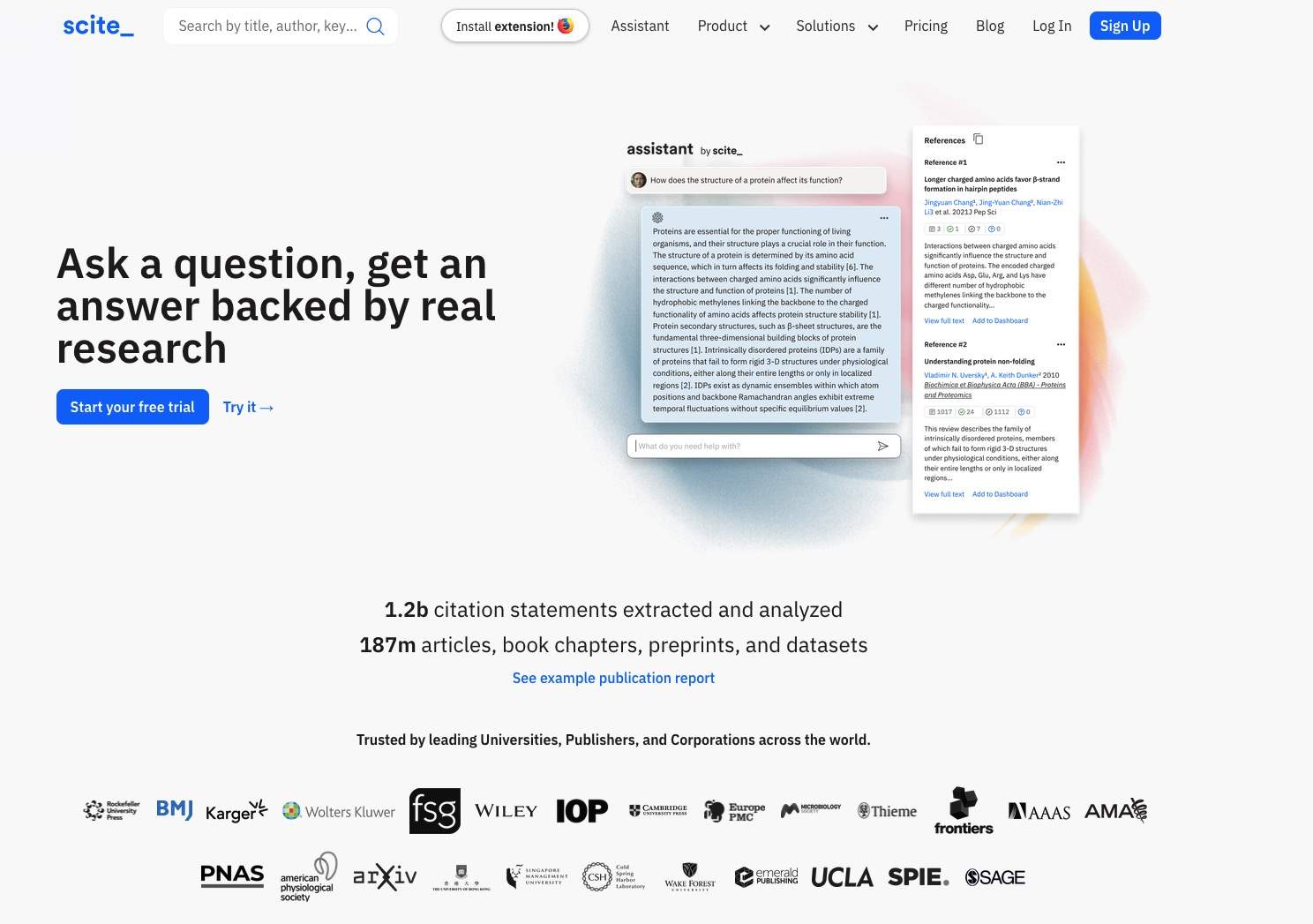This screenshot has height=924, width=1313.
Task: Click the Karger logo
Action: pyautogui.click(x=236, y=811)
